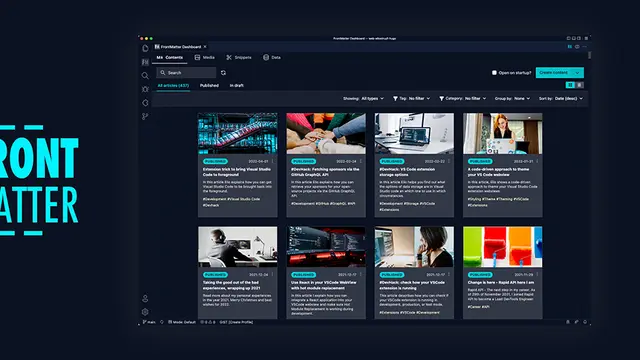Screen dimensions: 640x360
Task: Select the 'In draft' filter tab
Action: pyautogui.click(x=237, y=85)
